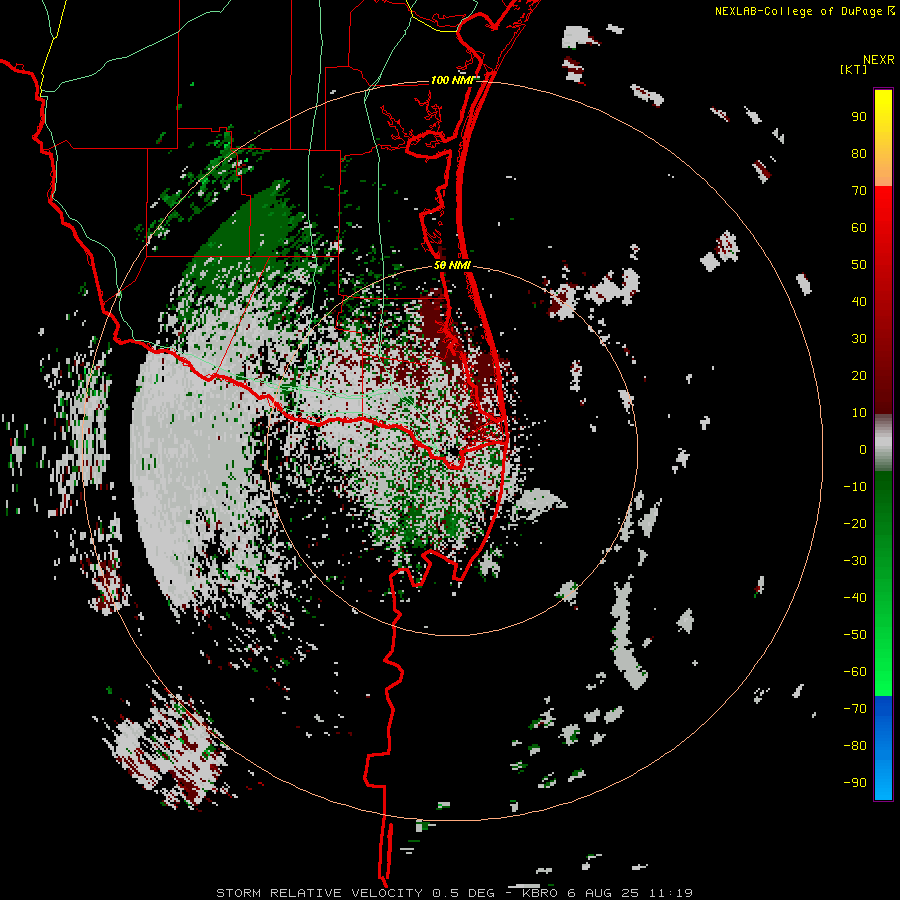Click STORM RELATIVE VELOCITY caption text
The image size is (900, 900).
[319, 893]
